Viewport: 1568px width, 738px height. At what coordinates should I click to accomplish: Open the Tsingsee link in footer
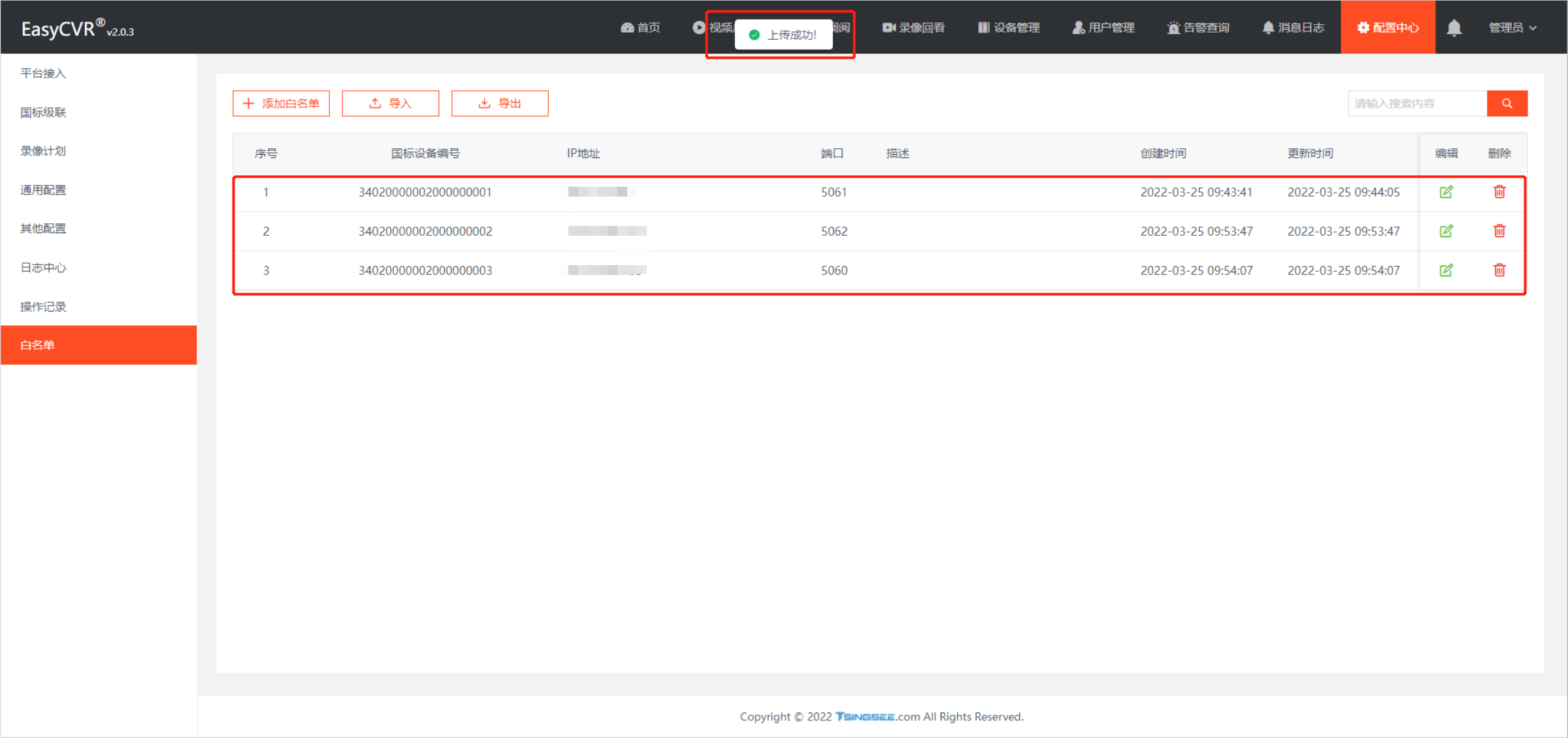[x=864, y=716]
